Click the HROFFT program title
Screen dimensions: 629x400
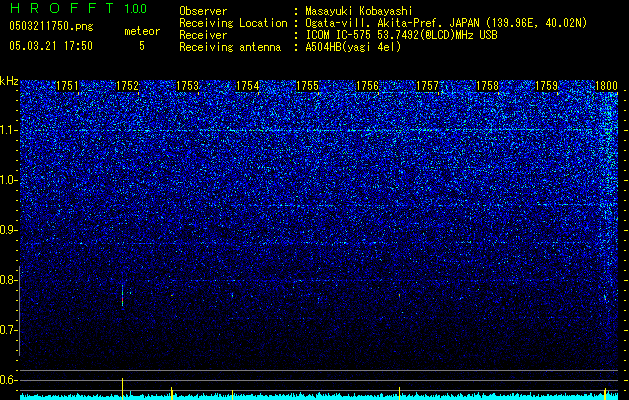tap(62, 8)
